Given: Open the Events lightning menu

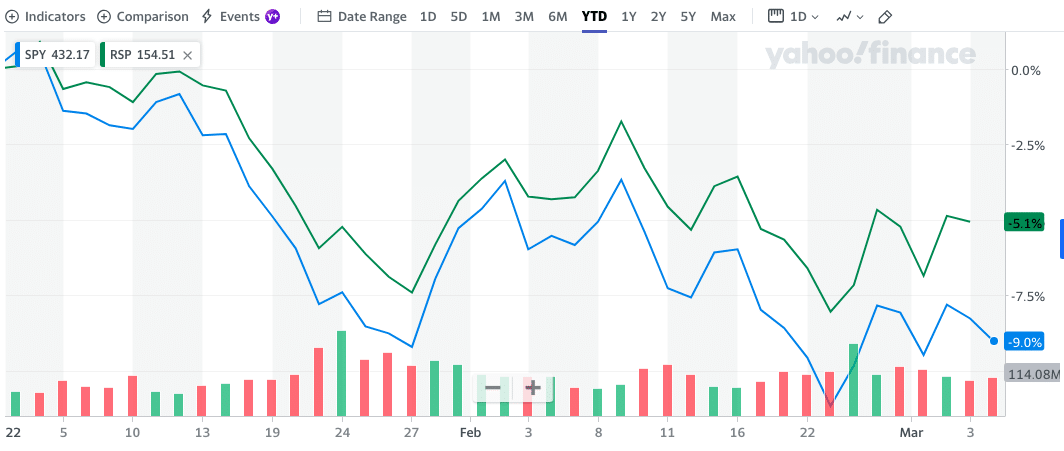Looking at the screenshot, I should 230,17.
